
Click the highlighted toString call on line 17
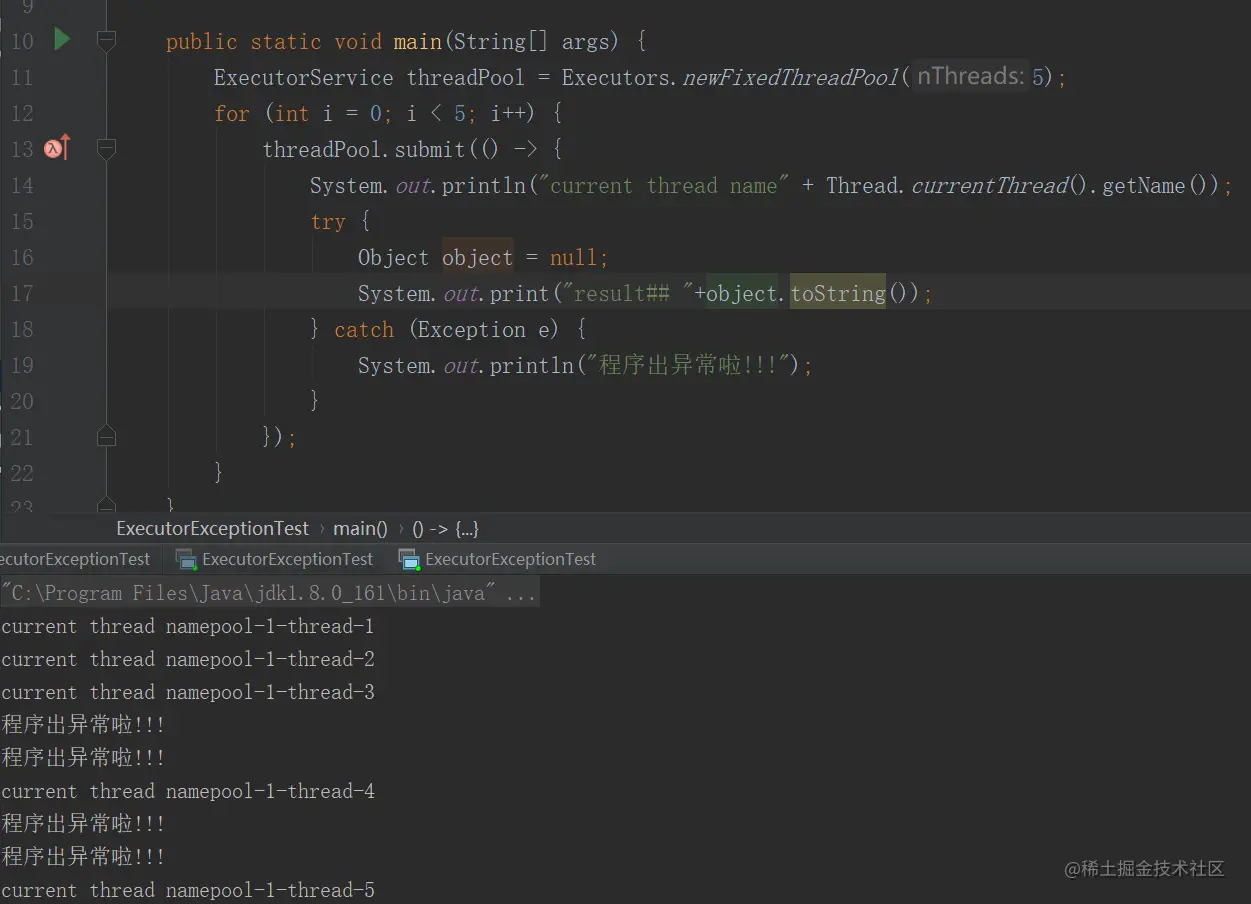tap(838, 293)
